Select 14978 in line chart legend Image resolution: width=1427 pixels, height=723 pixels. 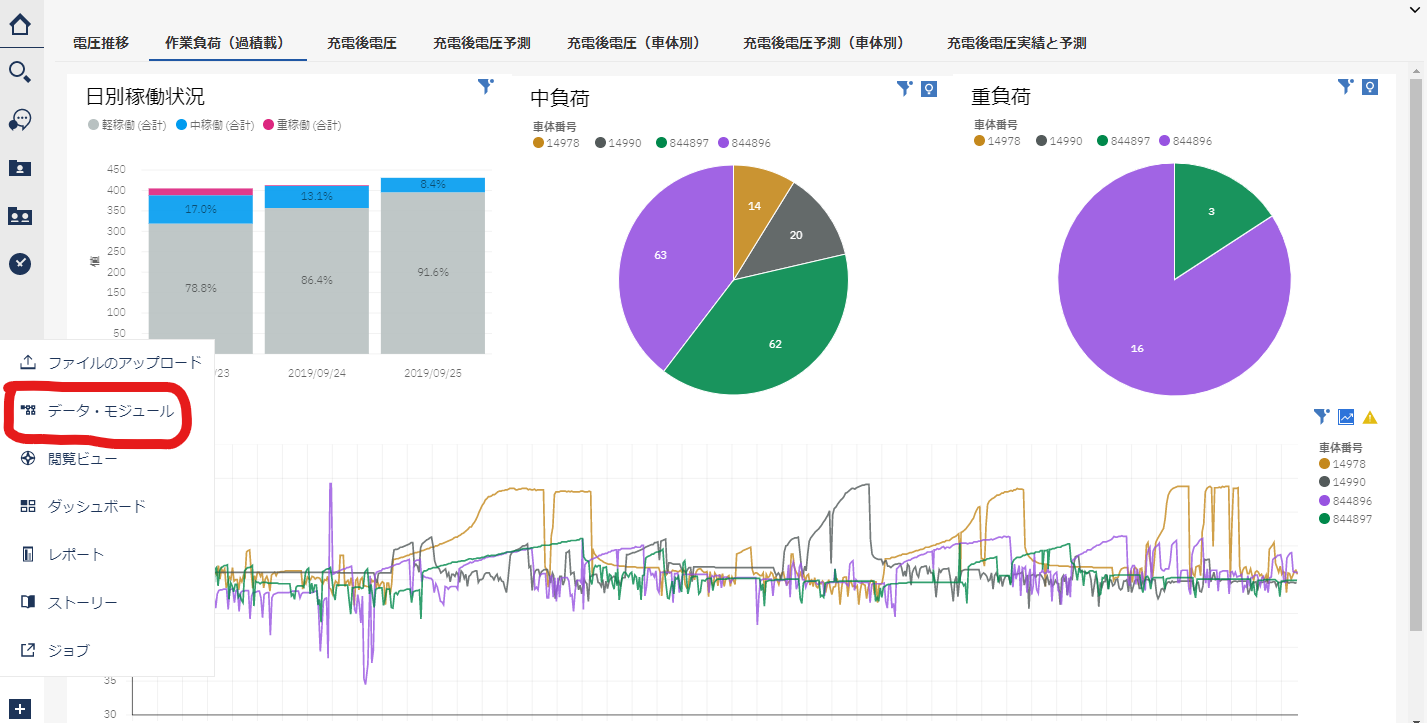(x=1343, y=464)
